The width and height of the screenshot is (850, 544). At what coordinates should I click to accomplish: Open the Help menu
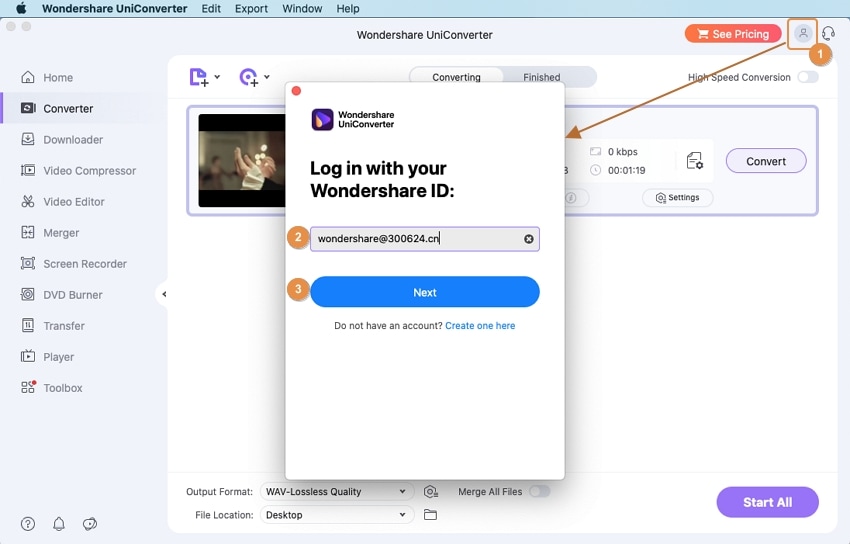tap(347, 8)
